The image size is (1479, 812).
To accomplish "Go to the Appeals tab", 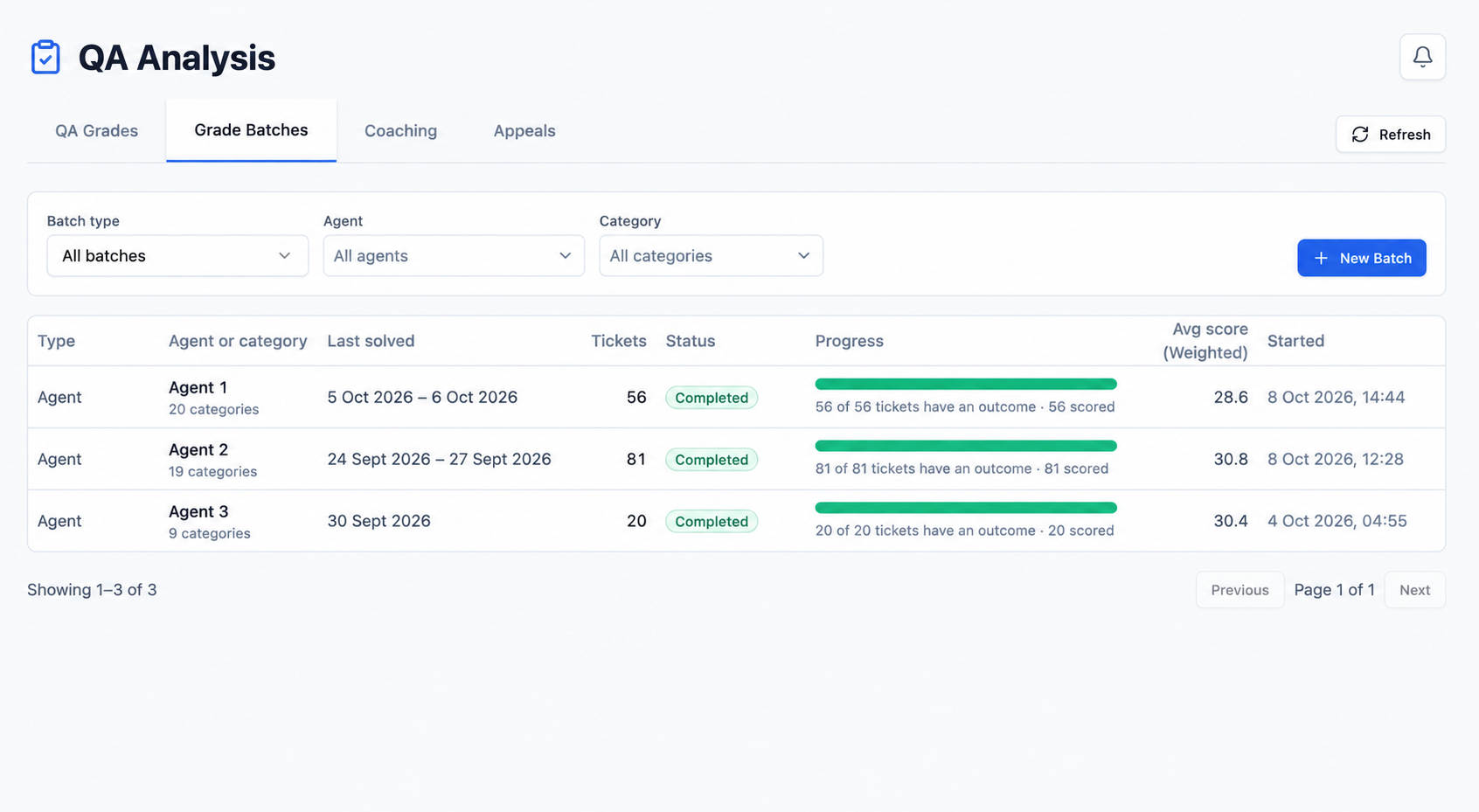I will [524, 131].
